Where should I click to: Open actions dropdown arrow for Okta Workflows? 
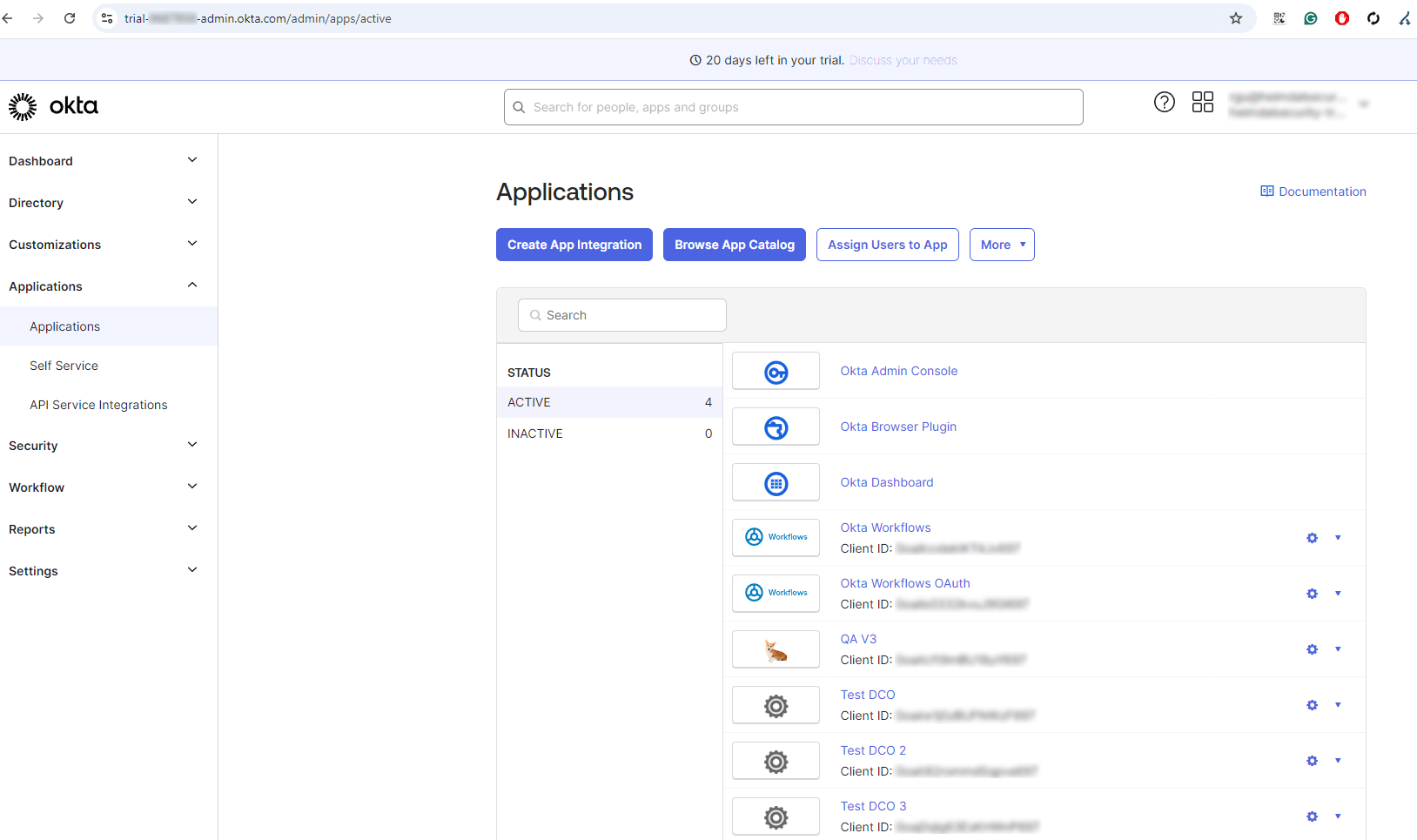[x=1338, y=538]
